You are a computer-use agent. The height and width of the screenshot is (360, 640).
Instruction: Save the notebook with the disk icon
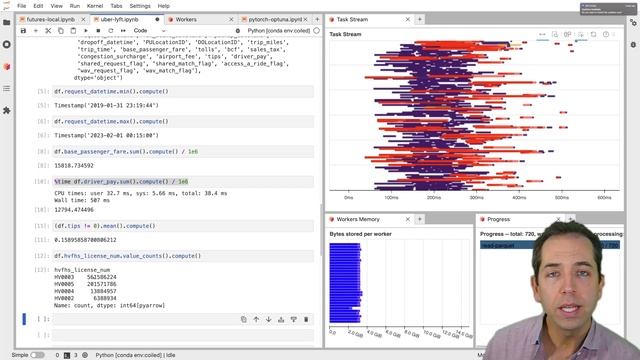point(23,31)
